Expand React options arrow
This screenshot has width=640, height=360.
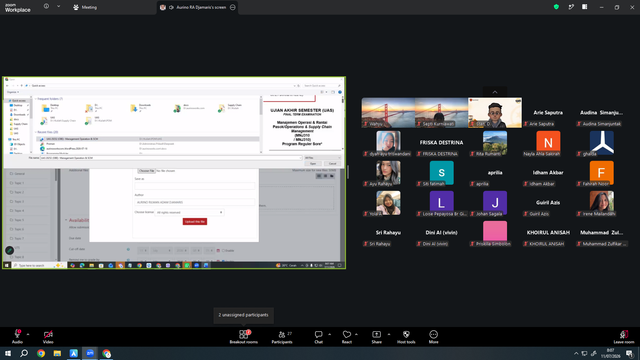356,334
